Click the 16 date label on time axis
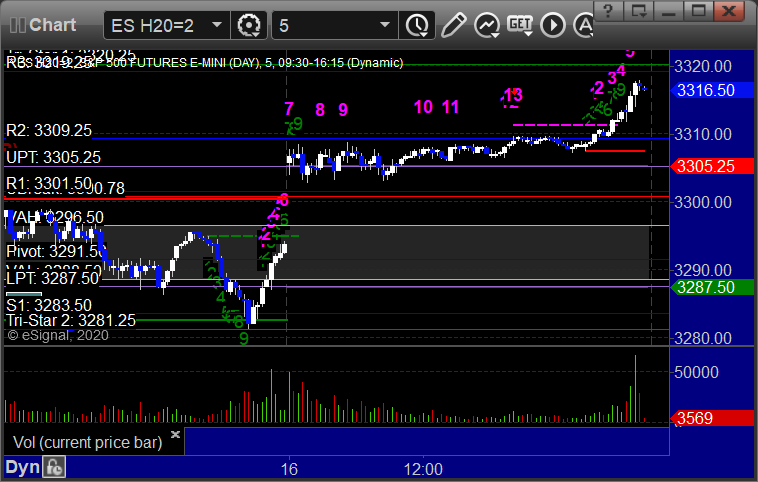This screenshot has height=482, width=758. pyautogui.click(x=289, y=469)
